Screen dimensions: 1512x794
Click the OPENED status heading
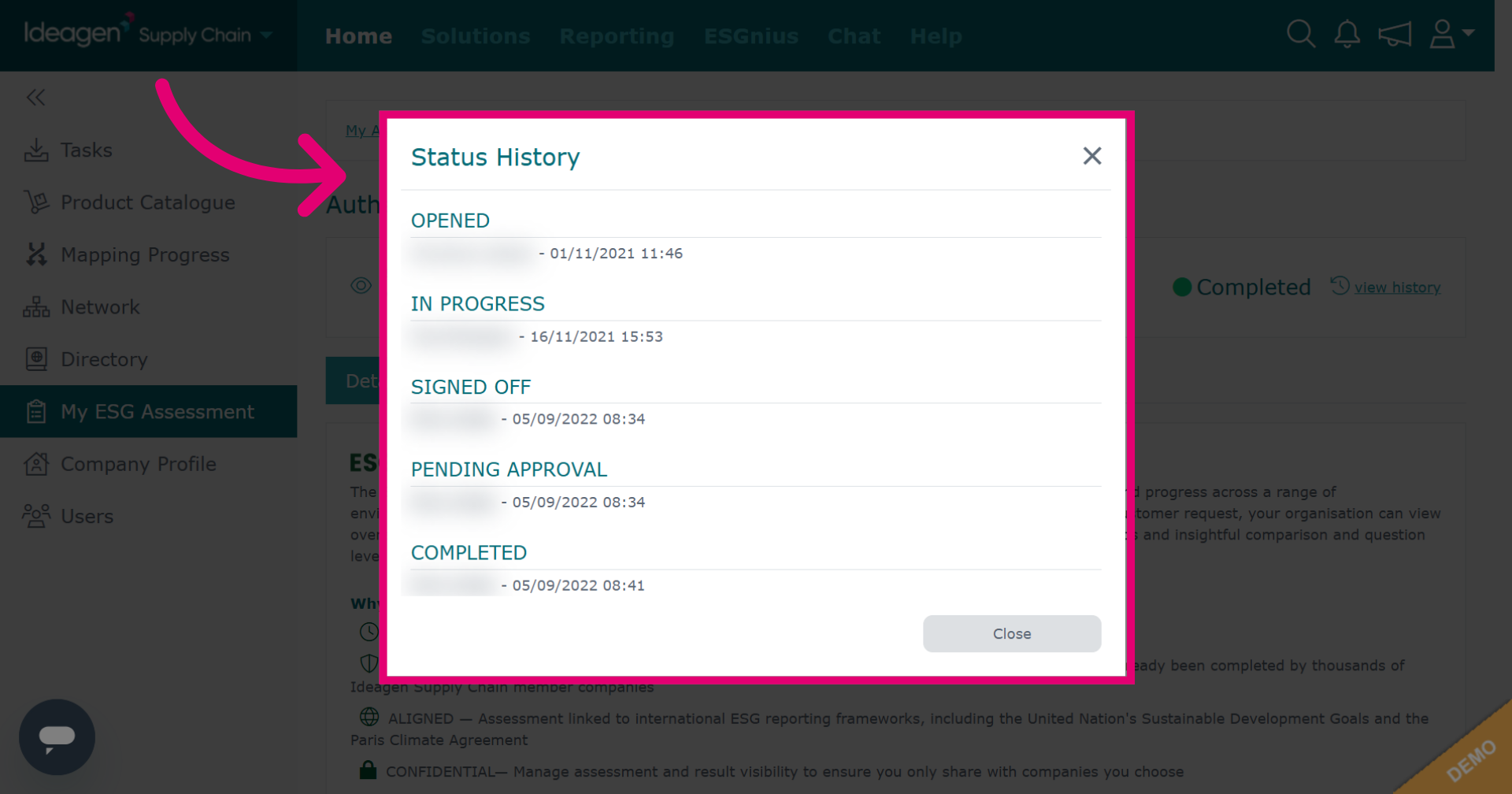click(450, 221)
